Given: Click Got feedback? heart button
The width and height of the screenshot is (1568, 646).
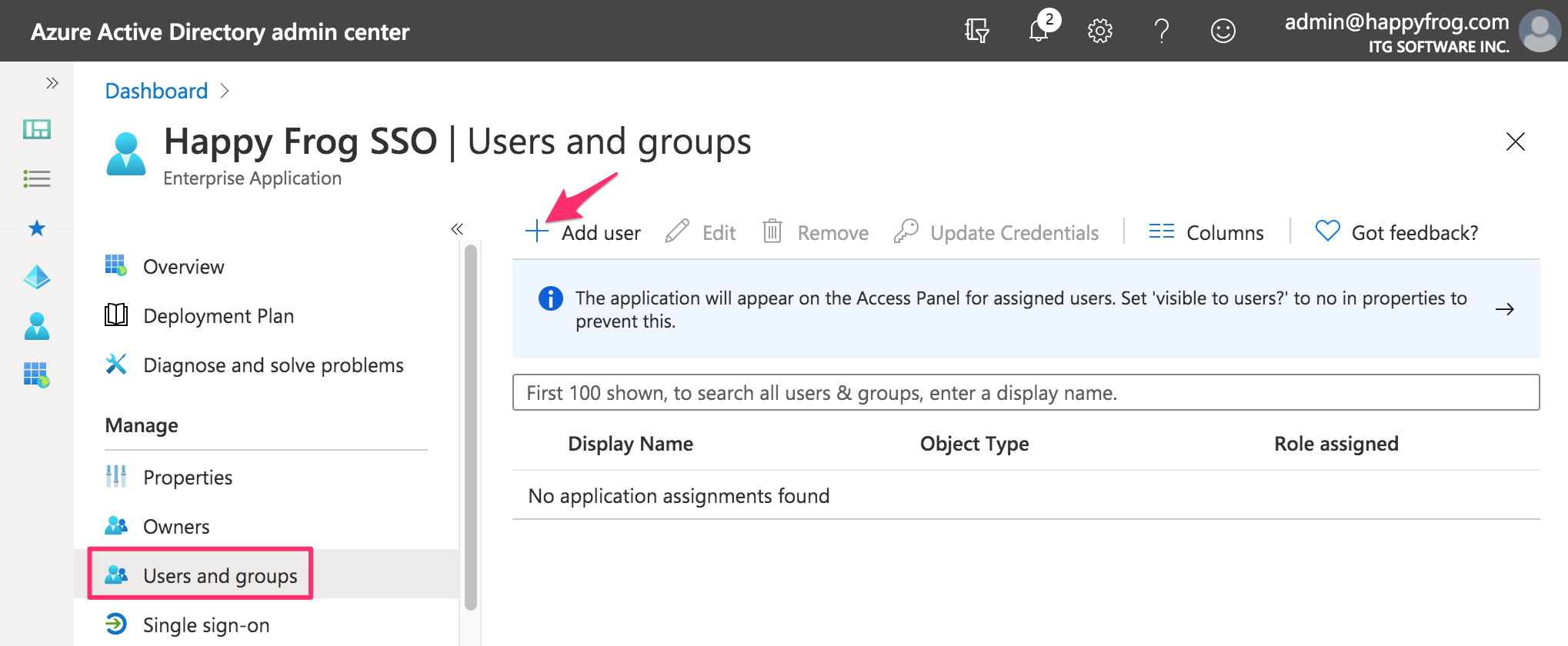Looking at the screenshot, I should coord(1396,232).
